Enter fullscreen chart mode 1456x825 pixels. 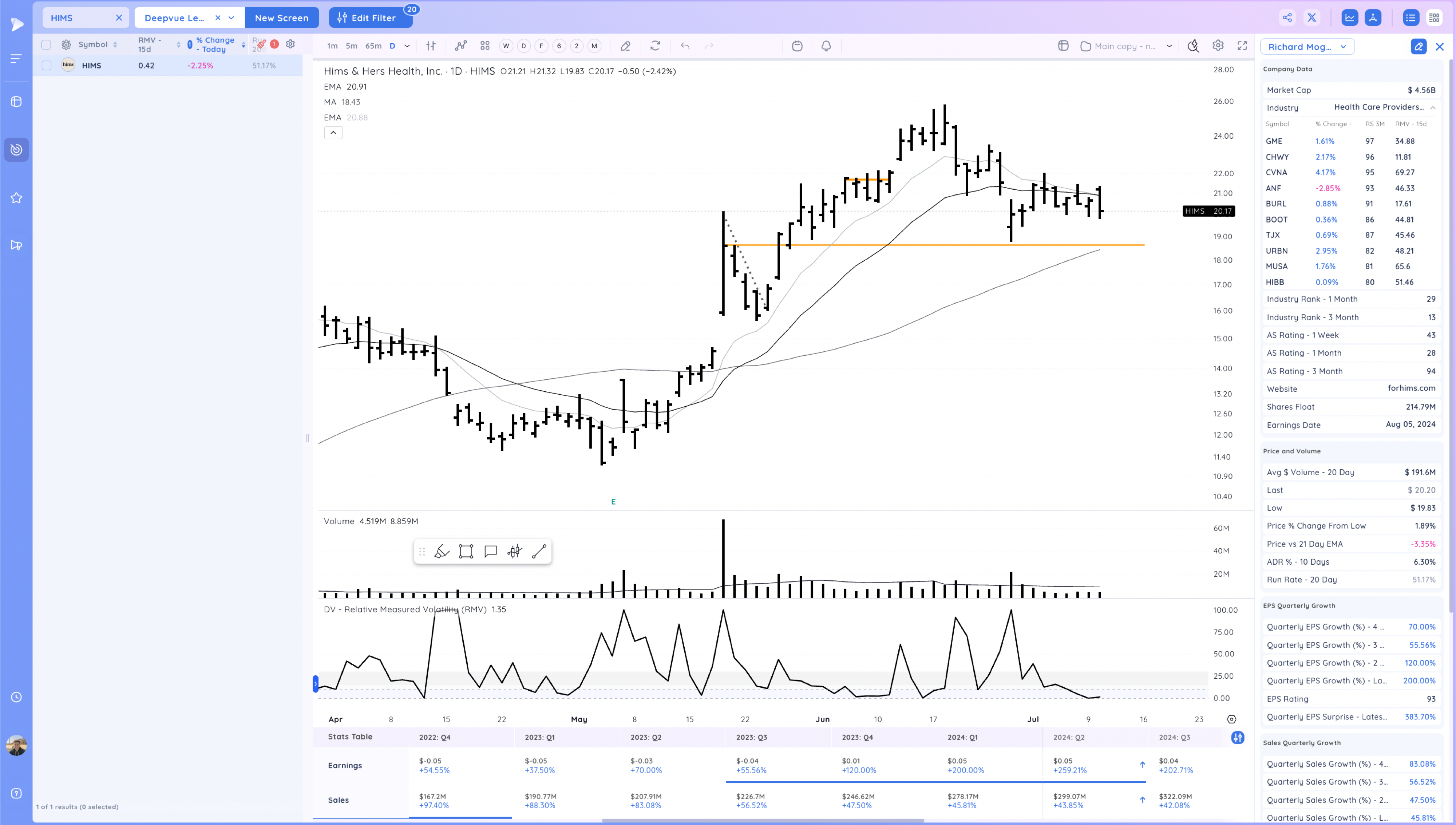pyautogui.click(x=1241, y=46)
